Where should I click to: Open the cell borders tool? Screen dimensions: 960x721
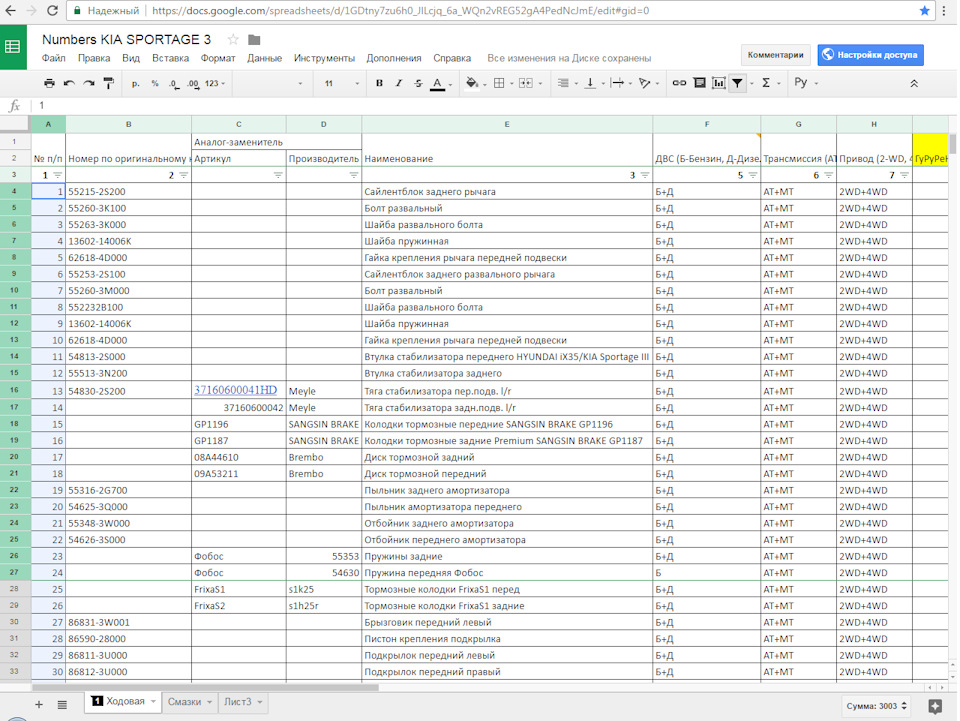pyautogui.click(x=500, y=83)
